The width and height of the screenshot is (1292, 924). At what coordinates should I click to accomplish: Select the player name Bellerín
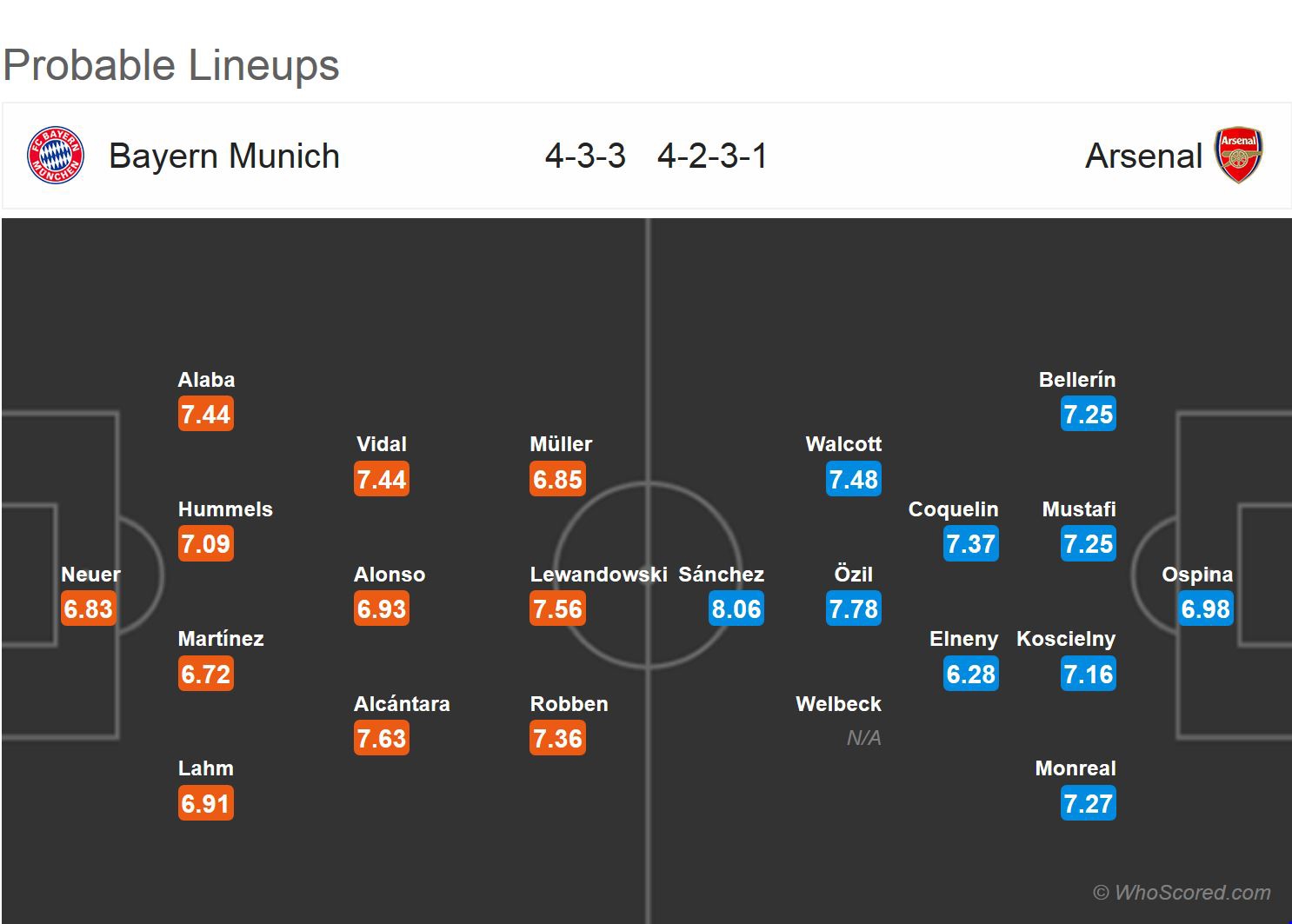click(1076, 380)
